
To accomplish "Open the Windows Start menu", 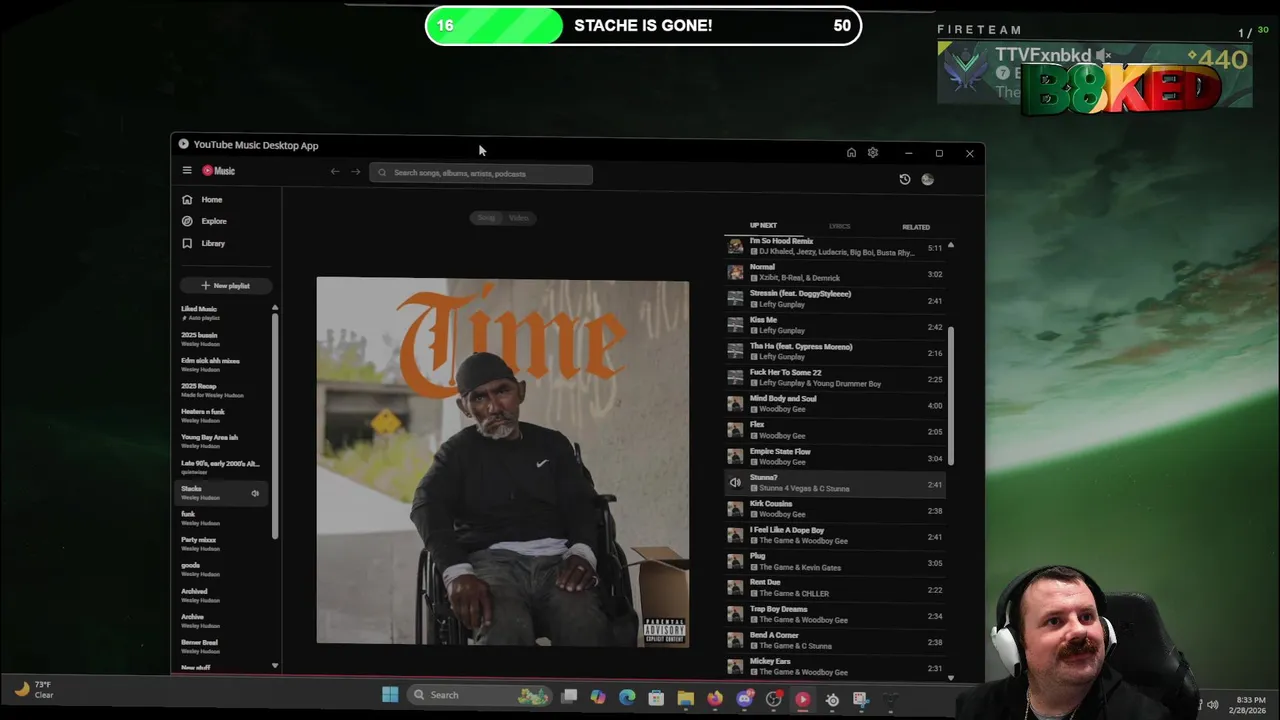I will [x=390, y=695].
